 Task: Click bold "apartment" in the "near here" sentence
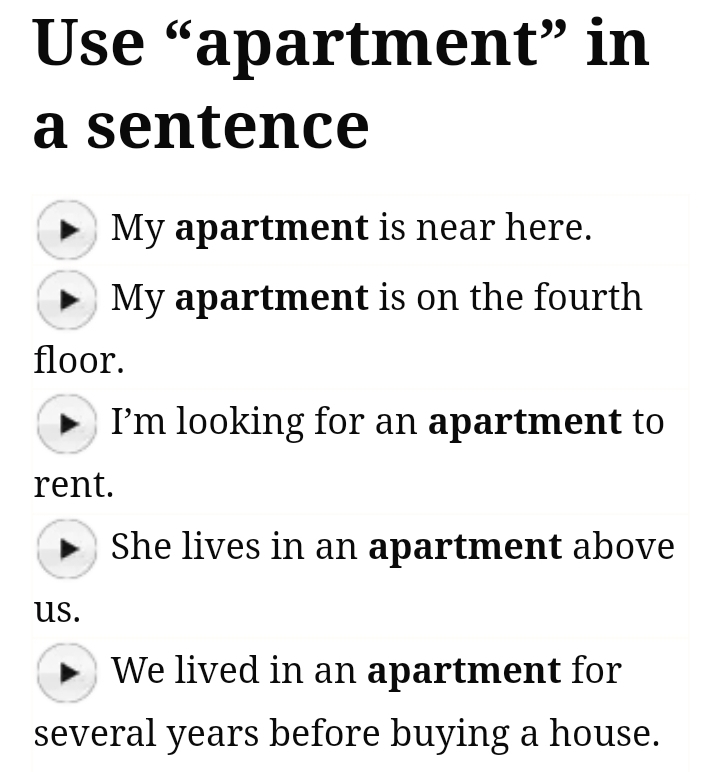click(271, 228)
